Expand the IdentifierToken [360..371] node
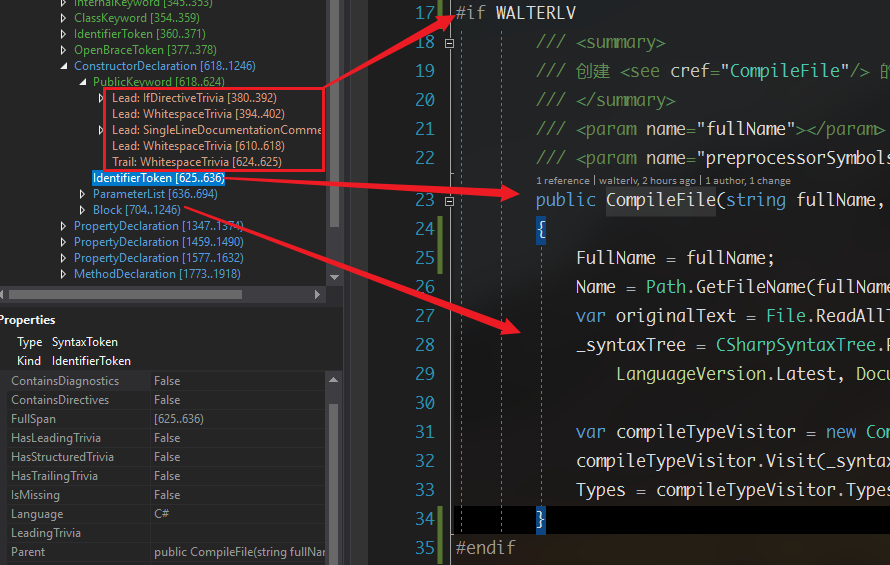 (63, 34)
